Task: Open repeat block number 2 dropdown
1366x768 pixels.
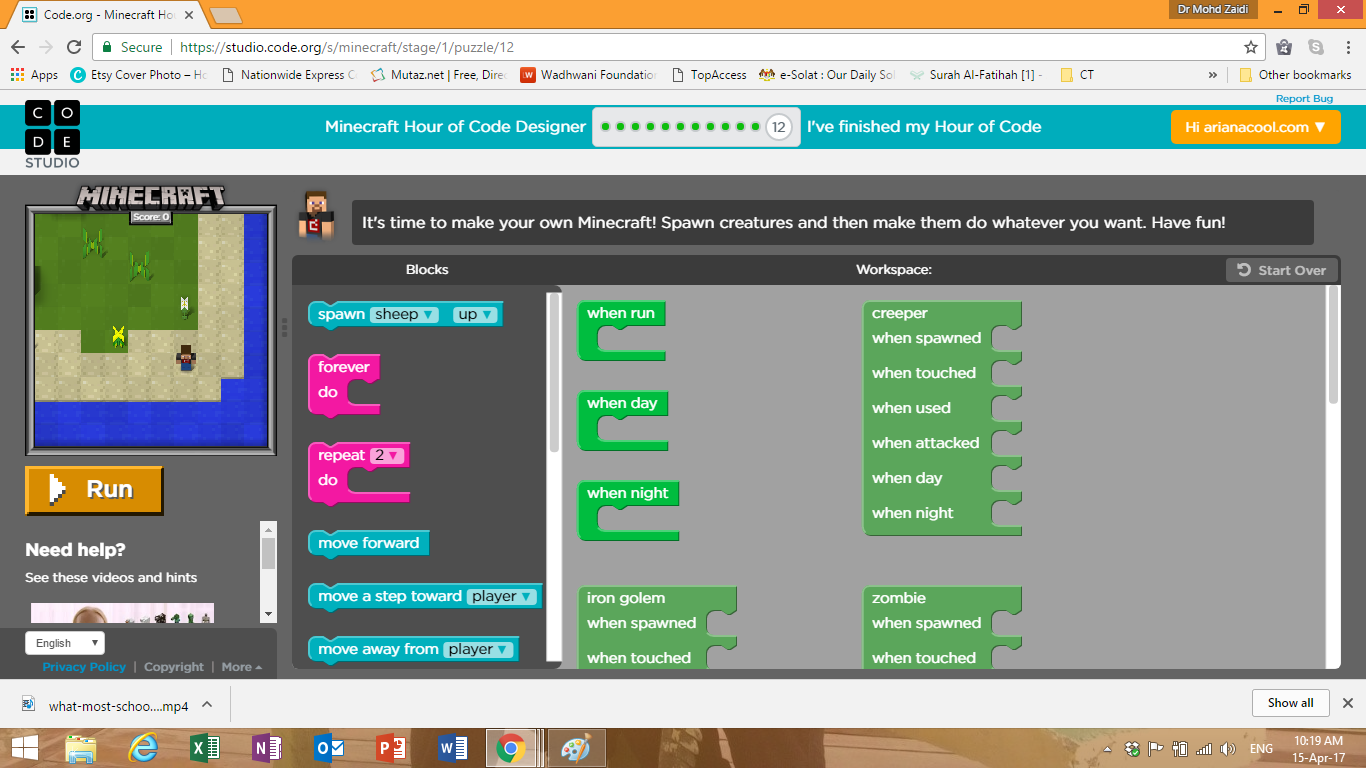Action: click(387, 455)
